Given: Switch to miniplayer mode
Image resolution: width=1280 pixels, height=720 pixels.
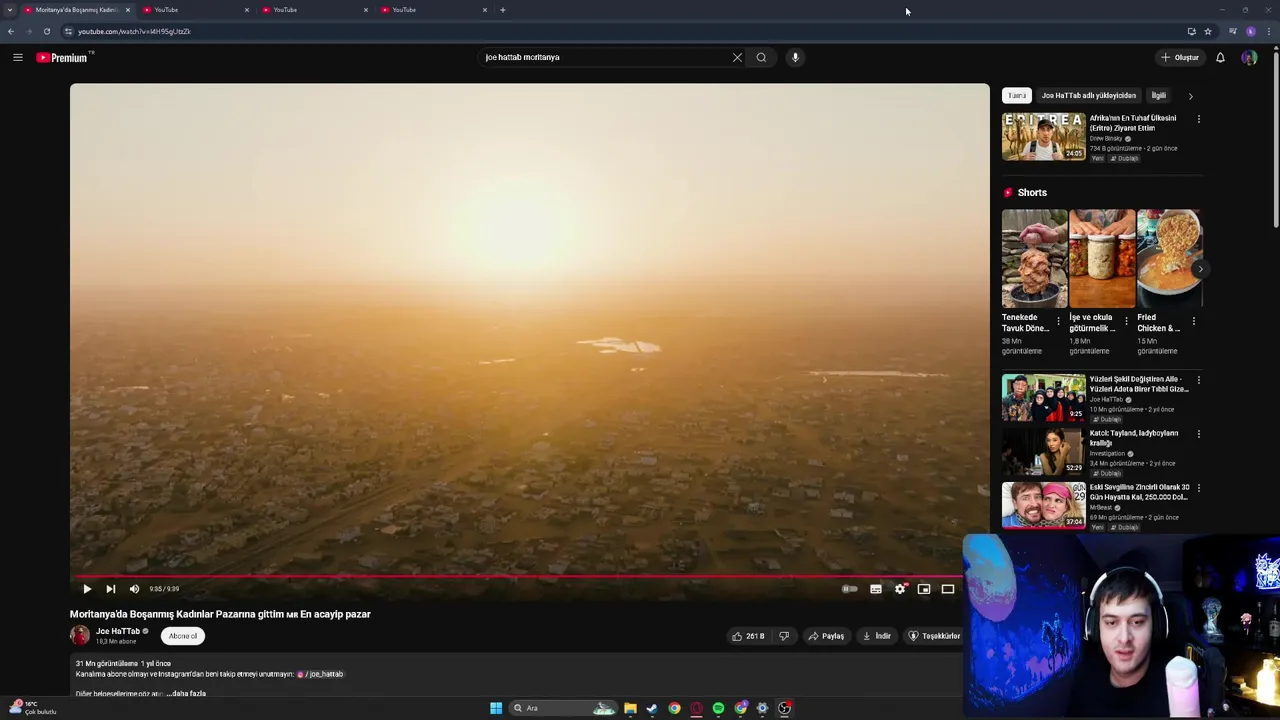Looking at the screenshot, I should [x=924, y=589].
